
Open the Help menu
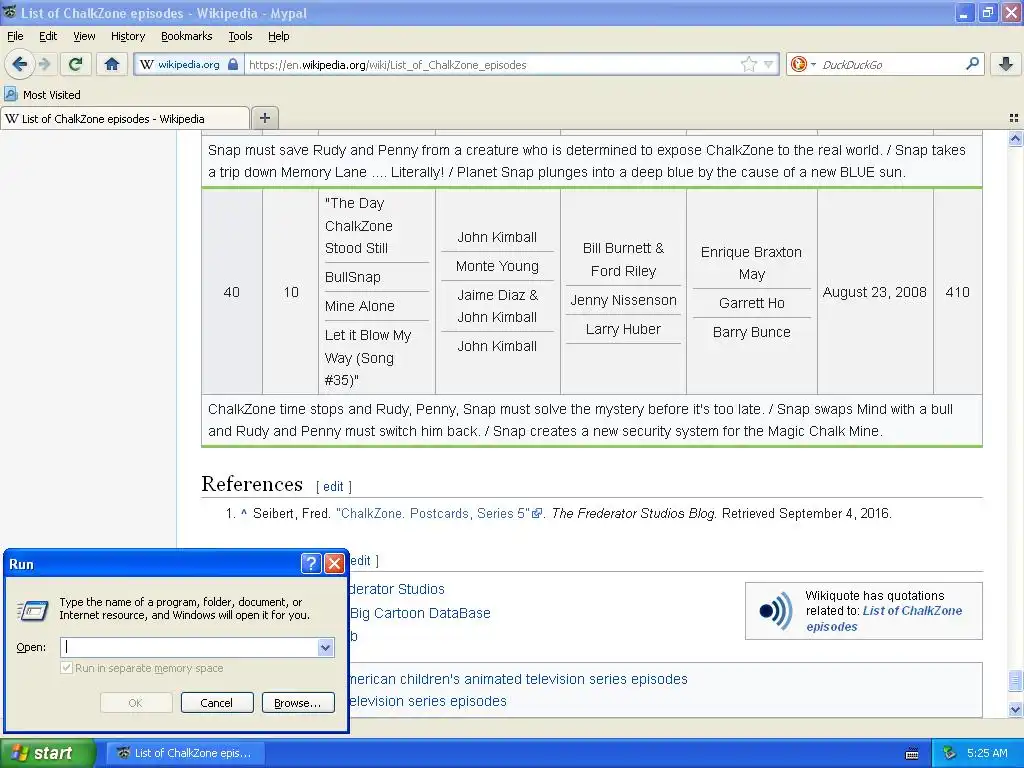pos(278,36)
